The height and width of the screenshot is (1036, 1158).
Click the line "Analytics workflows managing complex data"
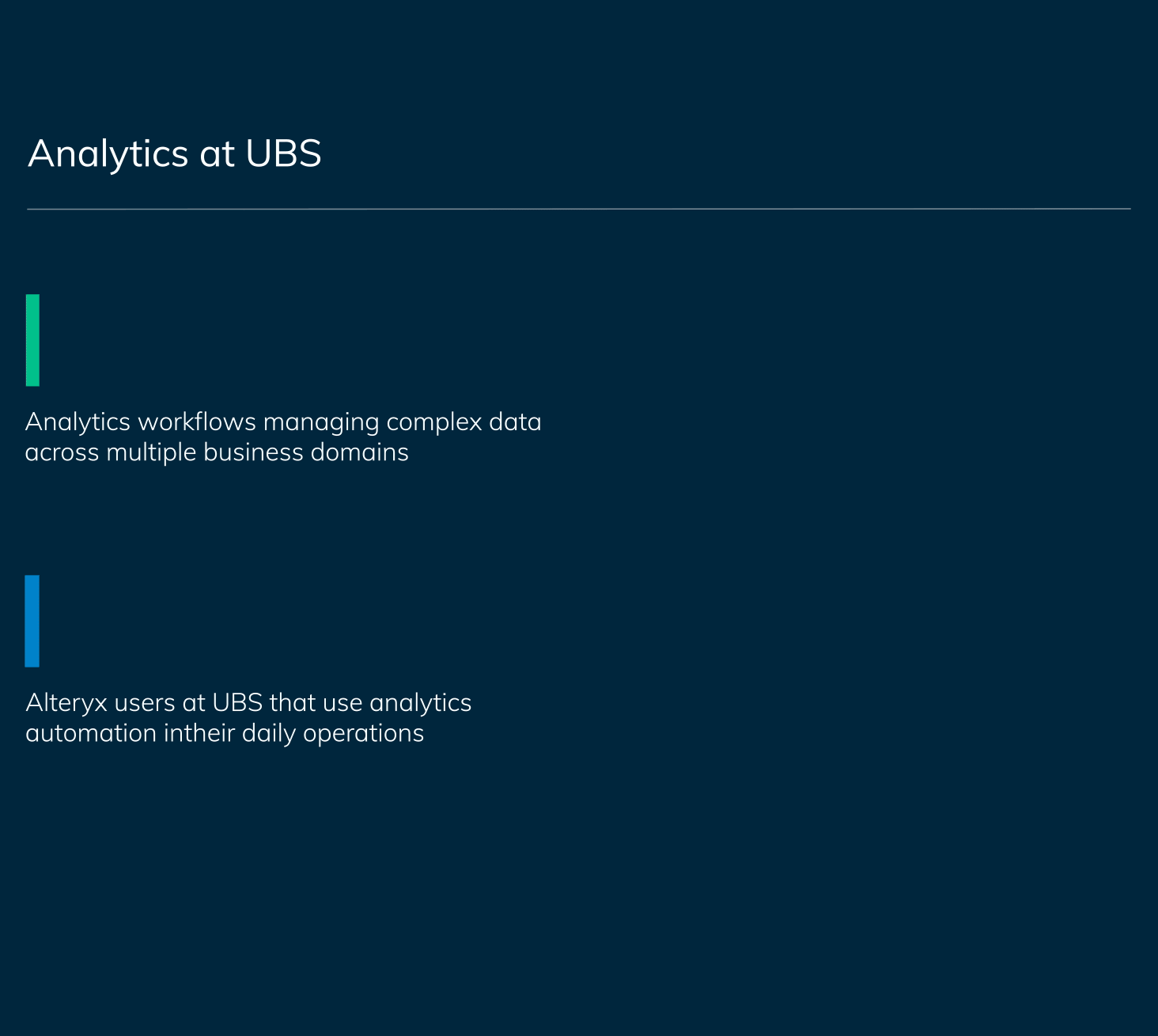point(283,423)
